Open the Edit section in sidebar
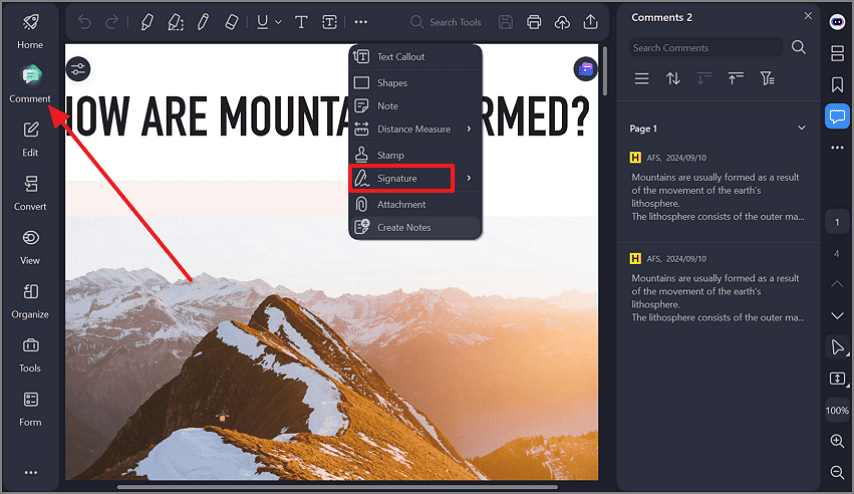 click(x=30, y=139)
